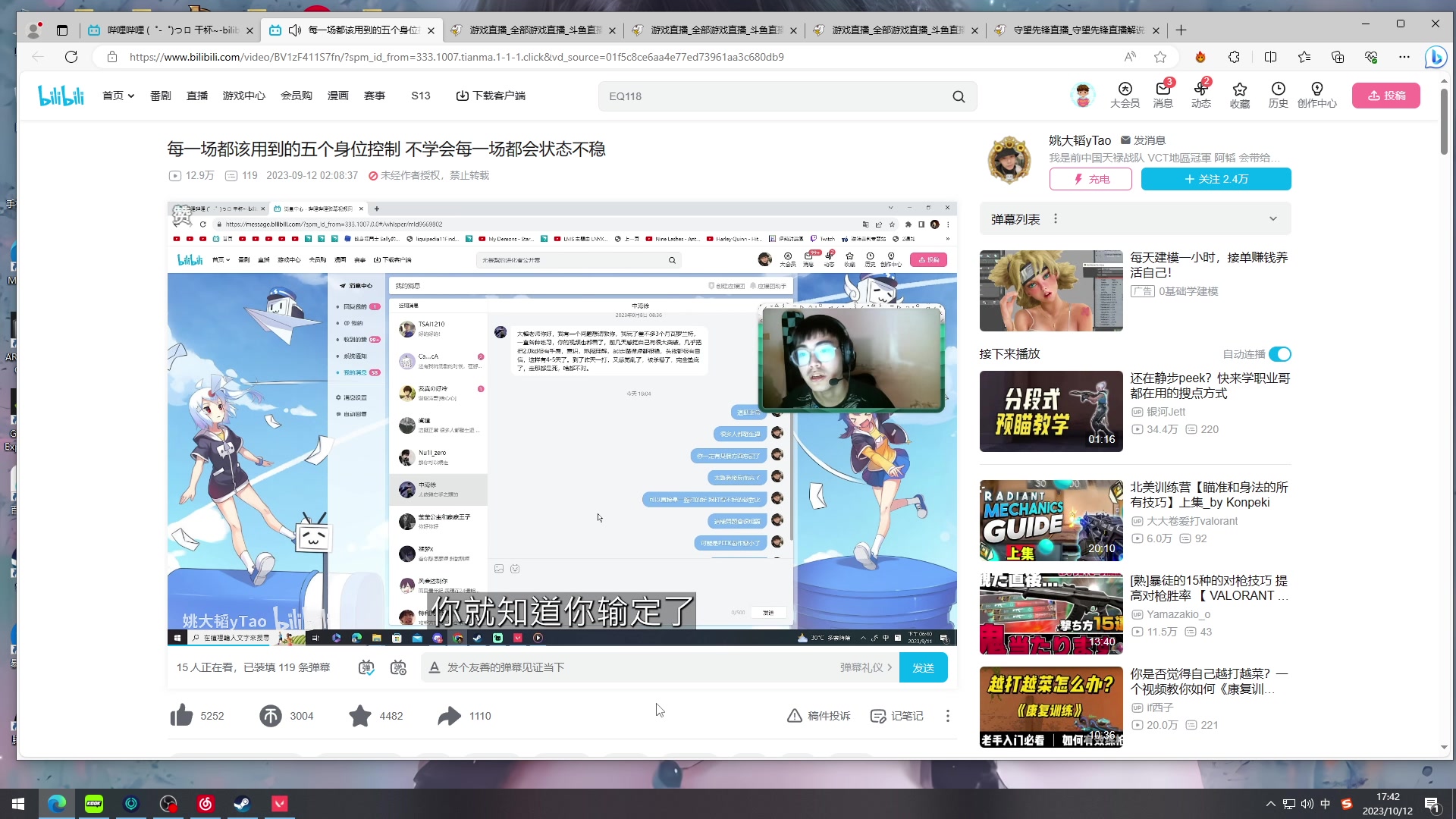This screenshot has width=1456, height=819.
Task: Open the 首页 dropdown menu
Action: coord(118,96)
